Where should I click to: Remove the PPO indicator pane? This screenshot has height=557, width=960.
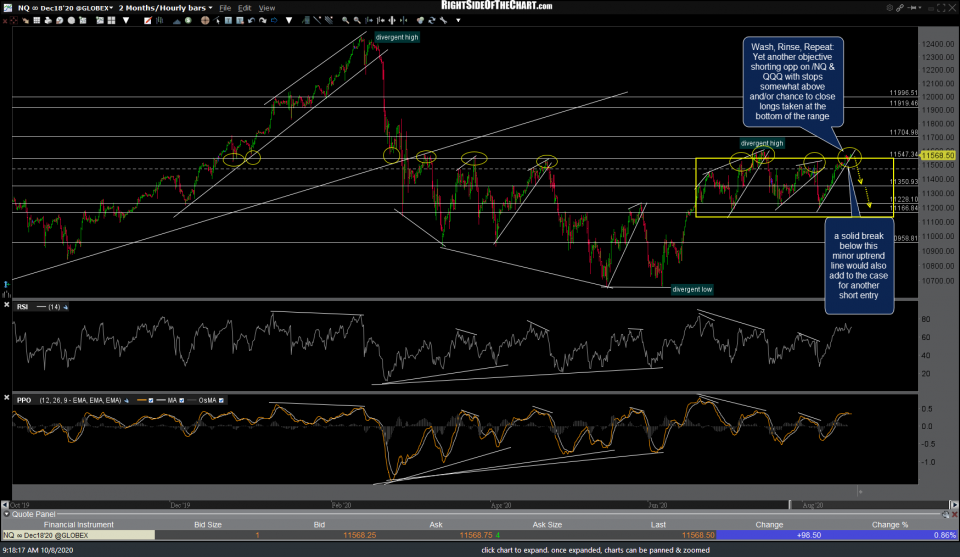click(6, 397)
